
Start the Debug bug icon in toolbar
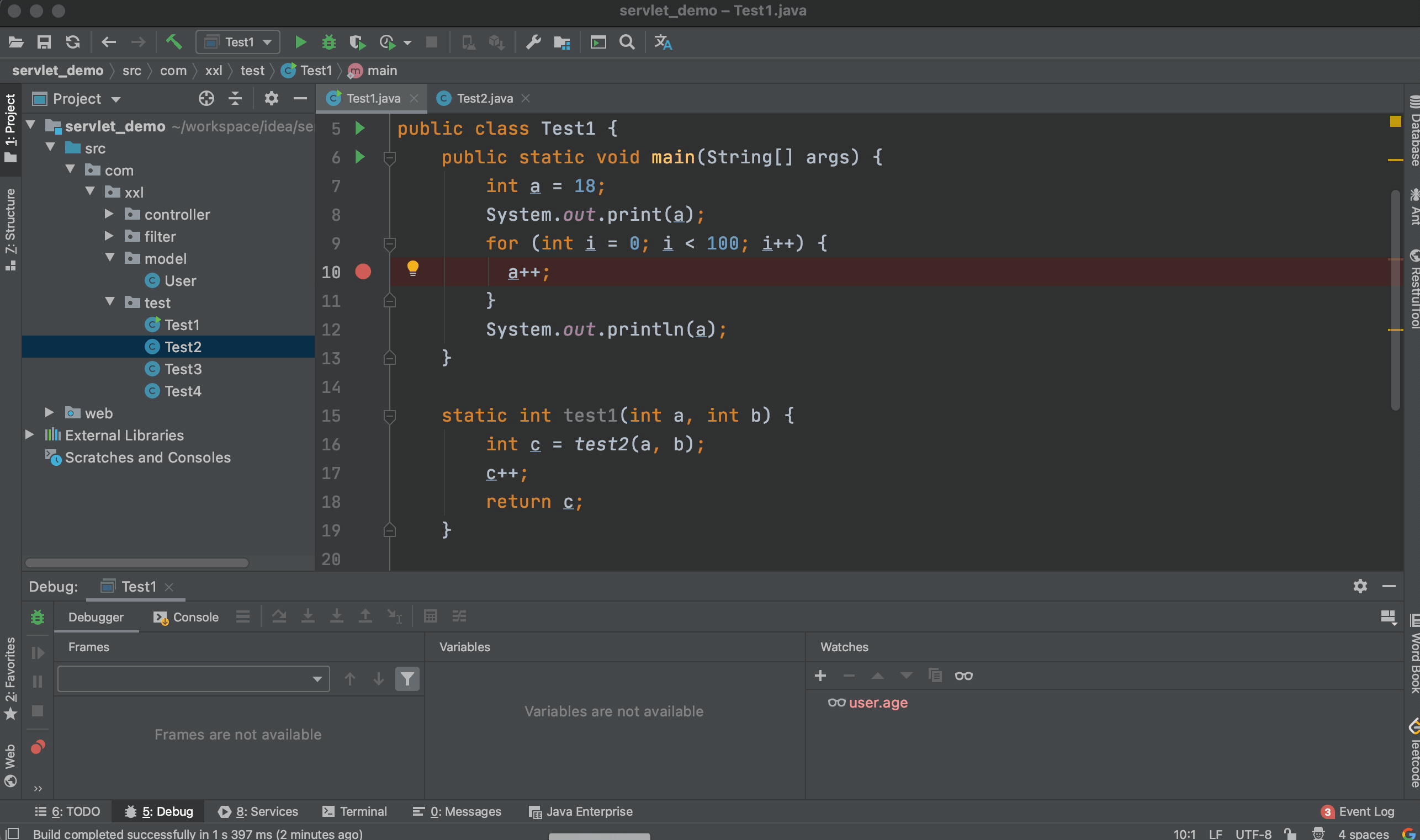point(328,42)
